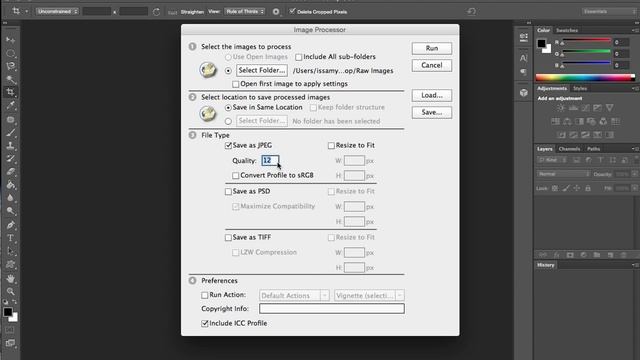Viewport: 640px width, 360px height.
Task: Enable Resize to Fit for JPEG
Action: [331, 145]
